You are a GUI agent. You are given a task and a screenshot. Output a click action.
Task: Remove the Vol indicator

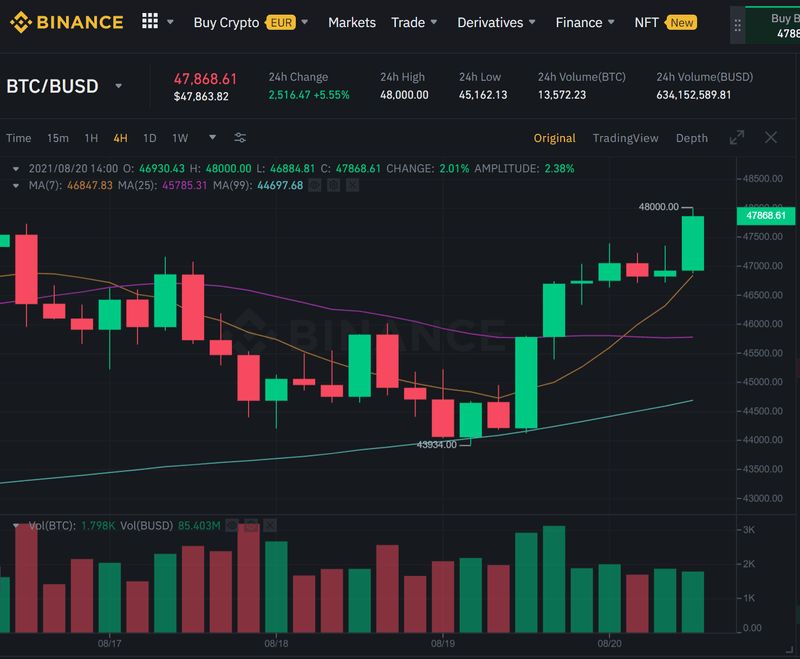[270, 525]
